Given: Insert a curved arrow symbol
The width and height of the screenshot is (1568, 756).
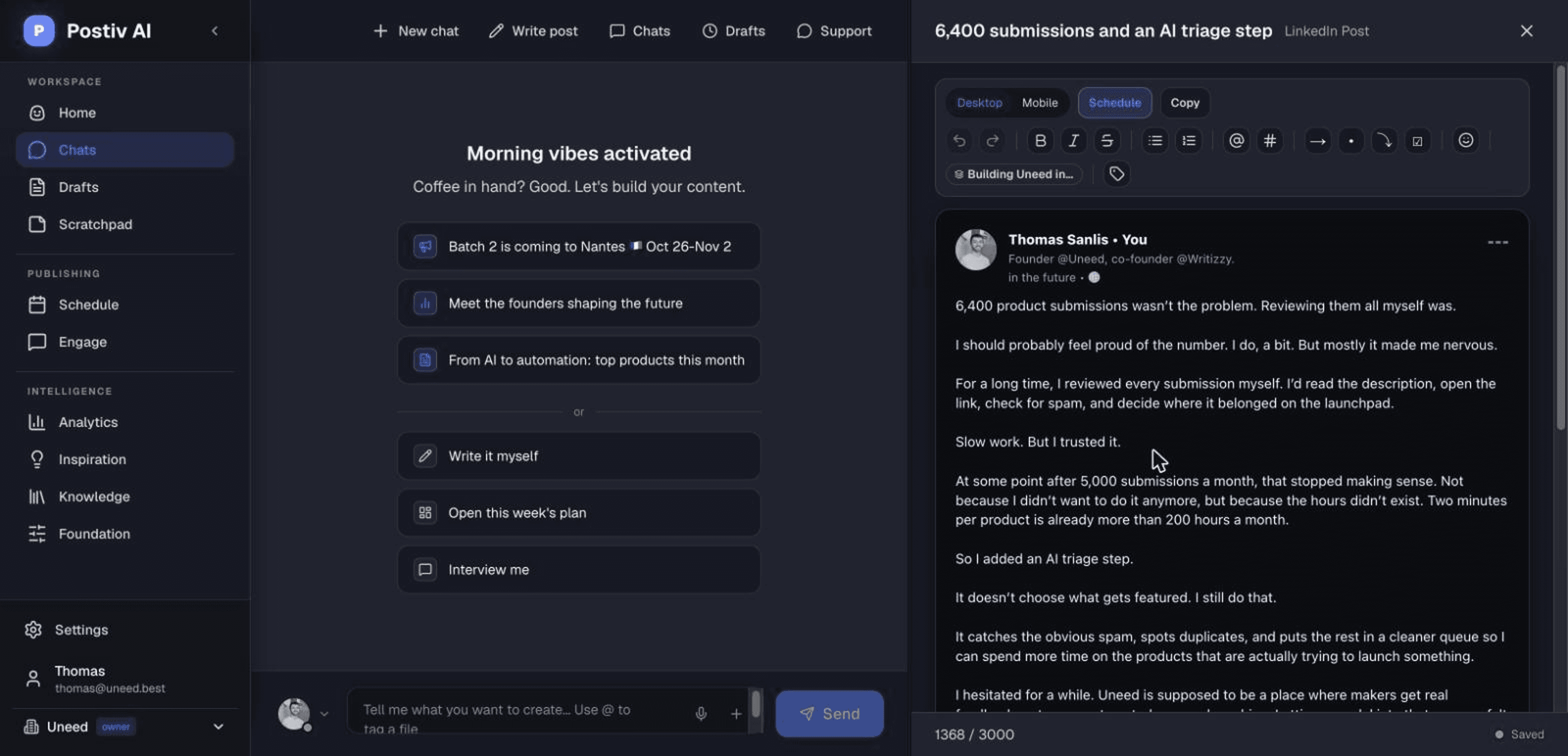Looking at the screenshot, I should [1383, 140].
